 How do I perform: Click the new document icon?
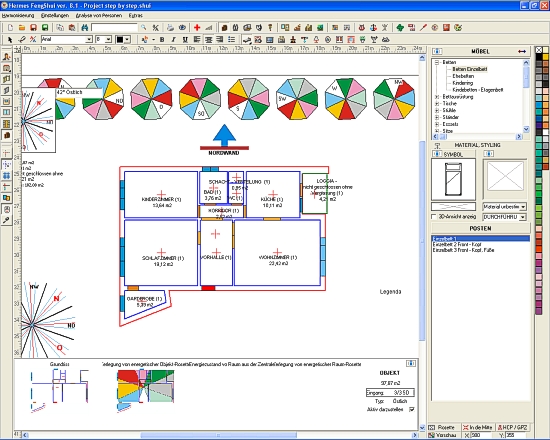point(10,27)
